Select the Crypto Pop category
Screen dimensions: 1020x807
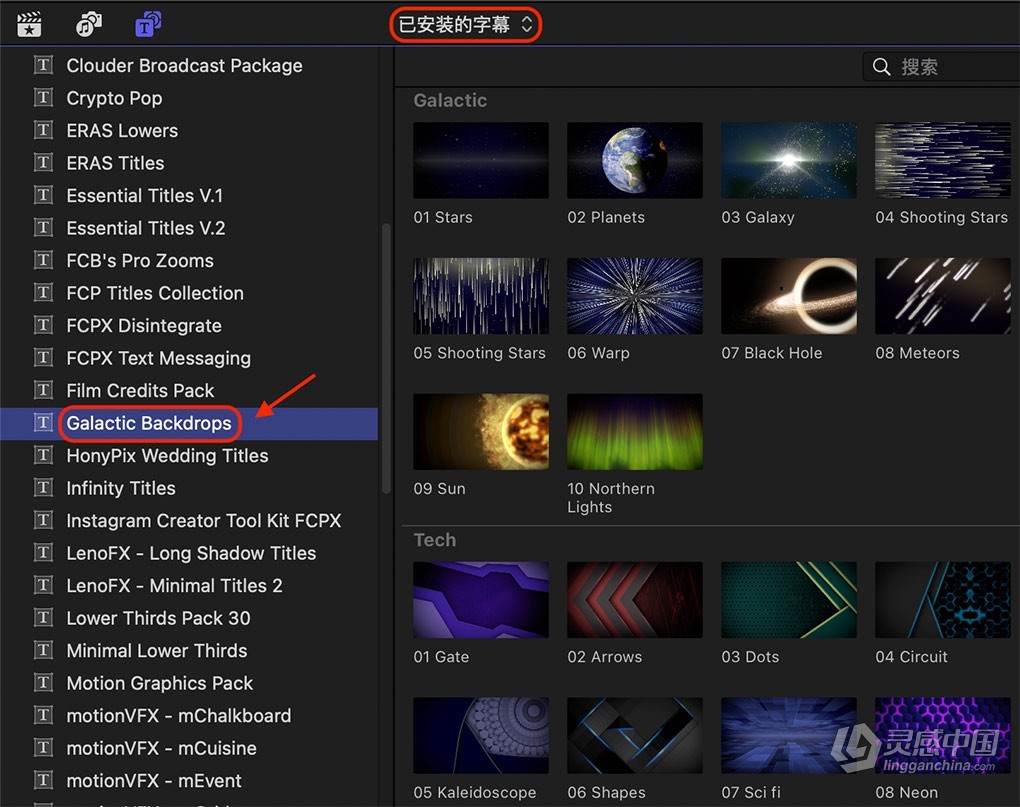tap(114, 98)
